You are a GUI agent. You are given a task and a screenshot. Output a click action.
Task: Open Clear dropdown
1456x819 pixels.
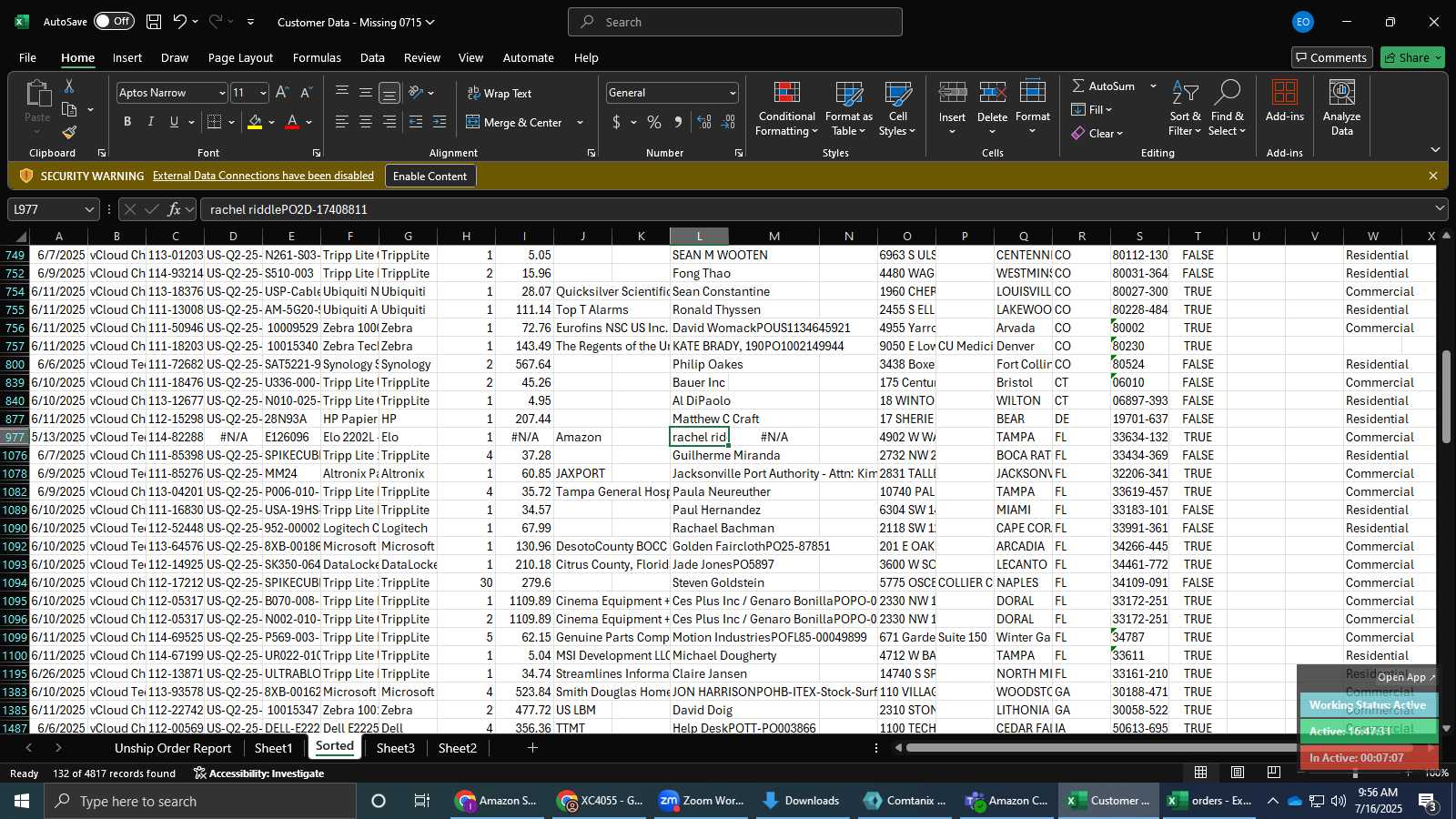[x=1097, y=133]
